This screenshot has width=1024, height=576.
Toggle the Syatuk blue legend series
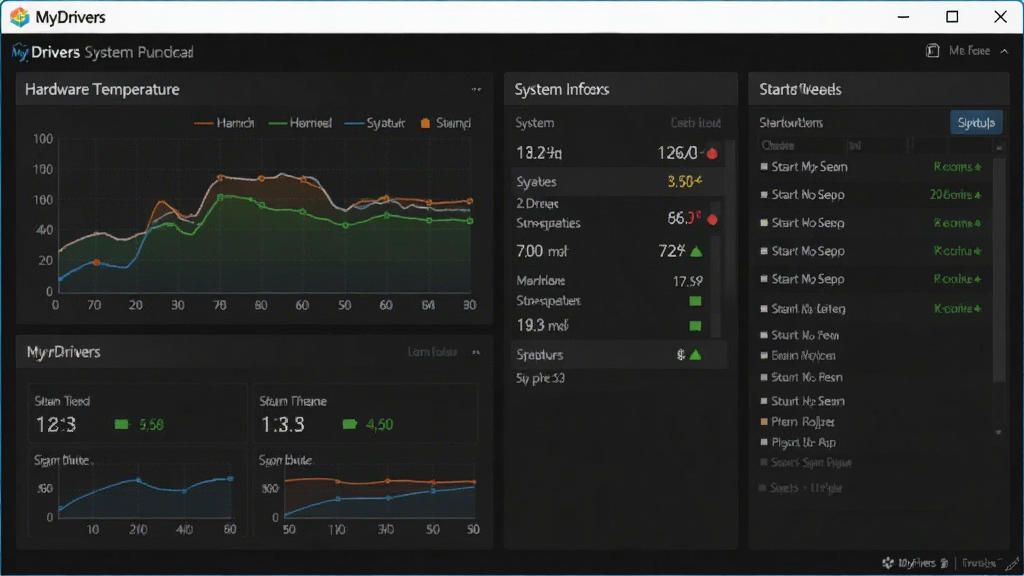pyautogui.click(x=375, y=123)
